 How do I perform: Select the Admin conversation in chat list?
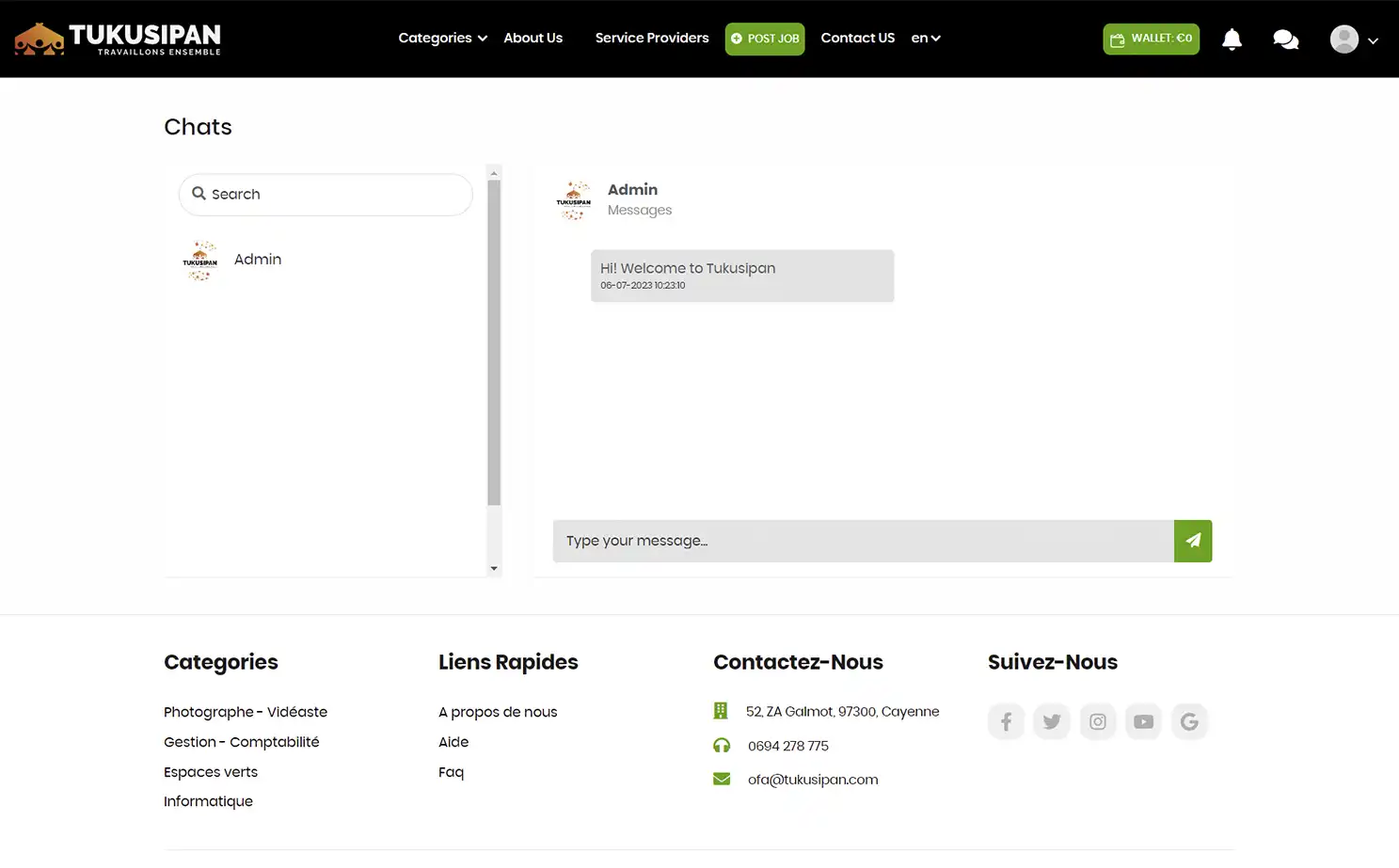pos(257,260)
